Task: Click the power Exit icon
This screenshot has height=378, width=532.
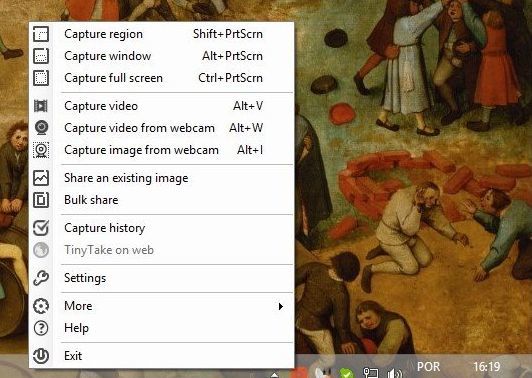Action: pos(41,356)
